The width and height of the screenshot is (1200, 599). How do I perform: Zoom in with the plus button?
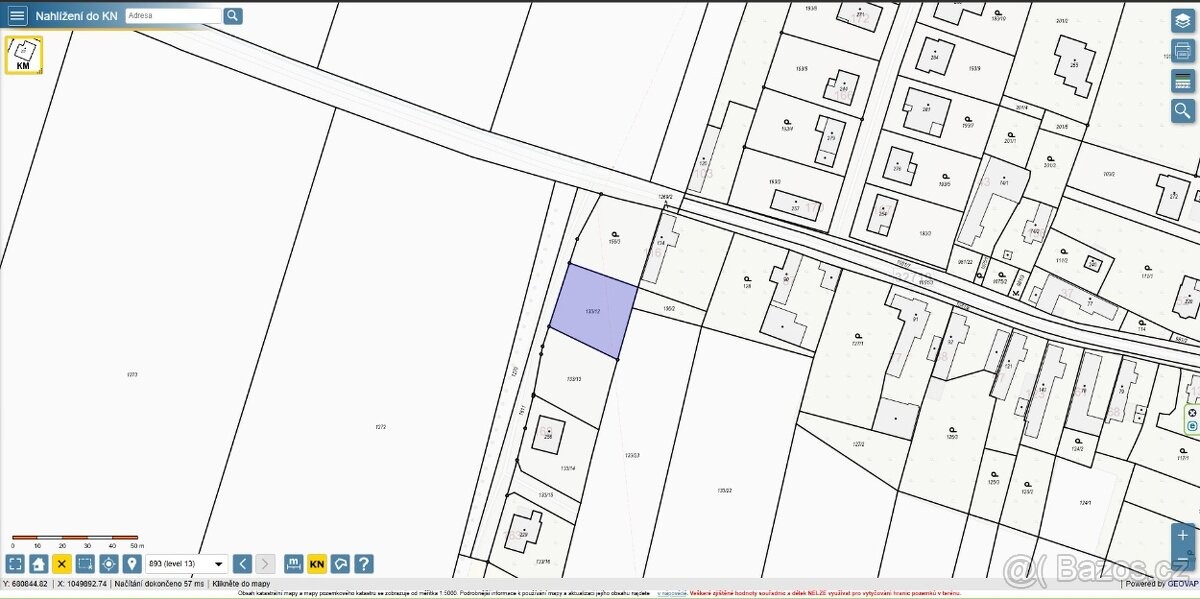1184,535
